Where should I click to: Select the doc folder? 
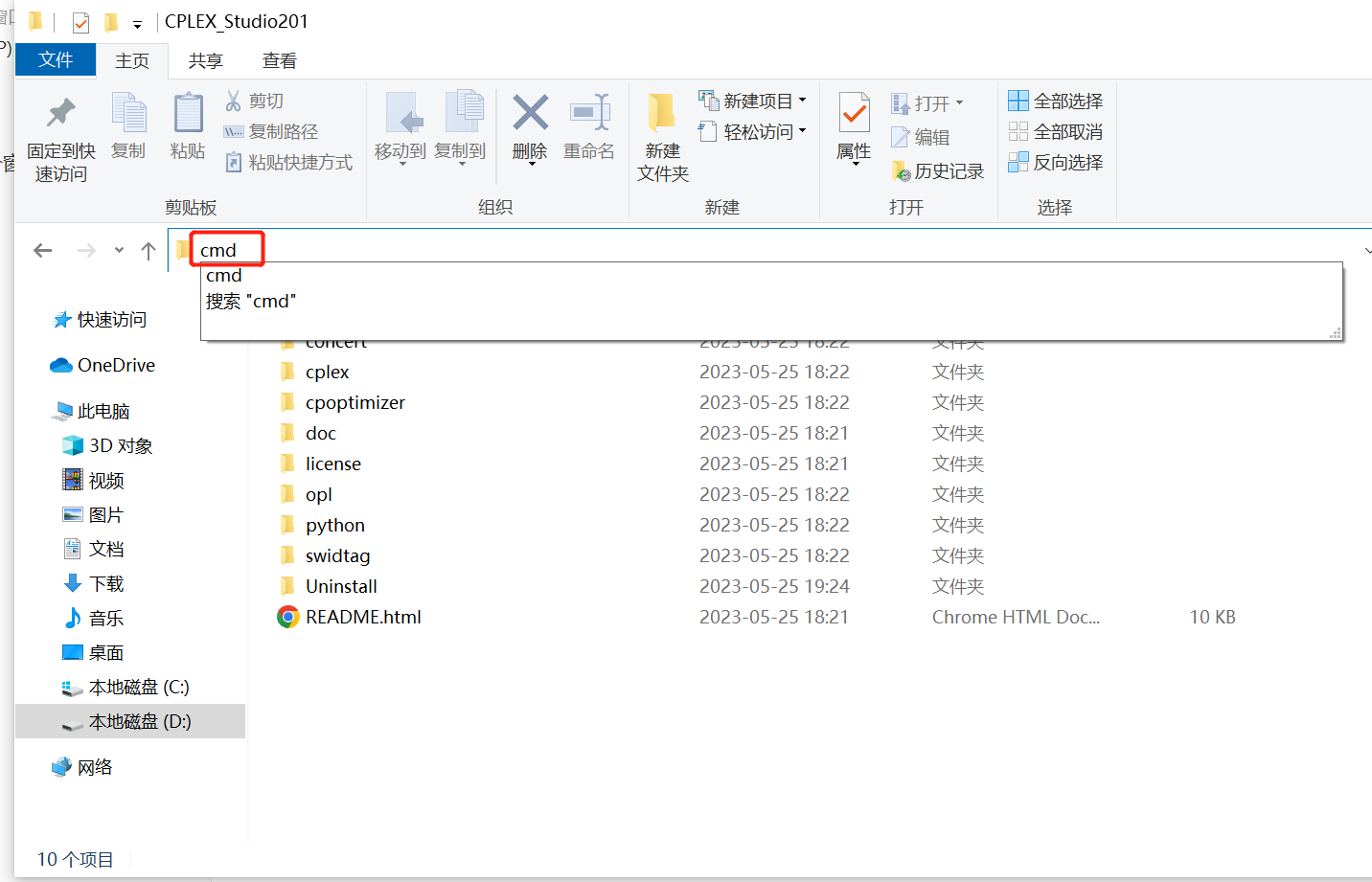[320, 433]
